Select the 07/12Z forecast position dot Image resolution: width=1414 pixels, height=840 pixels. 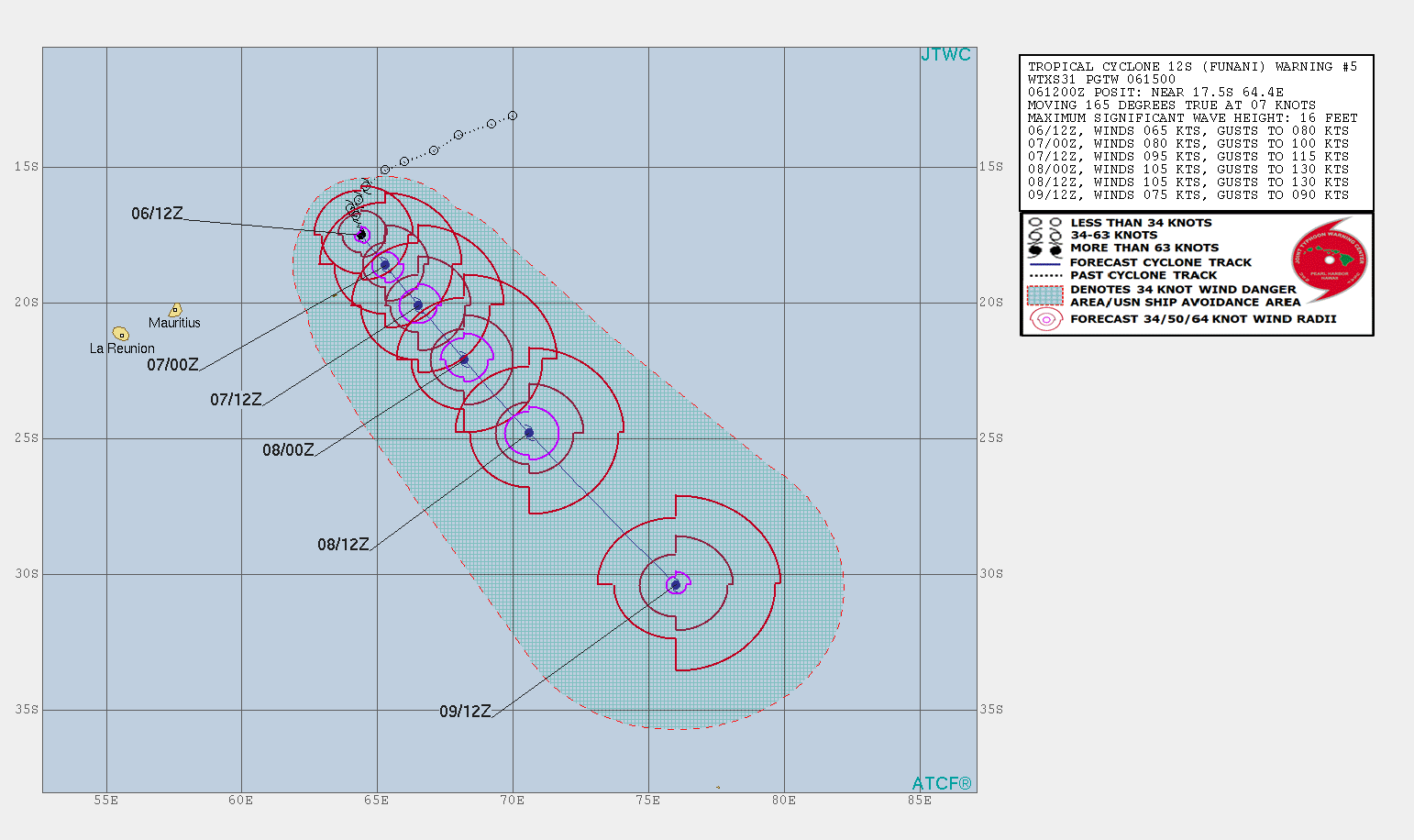(x=418, y=305)
